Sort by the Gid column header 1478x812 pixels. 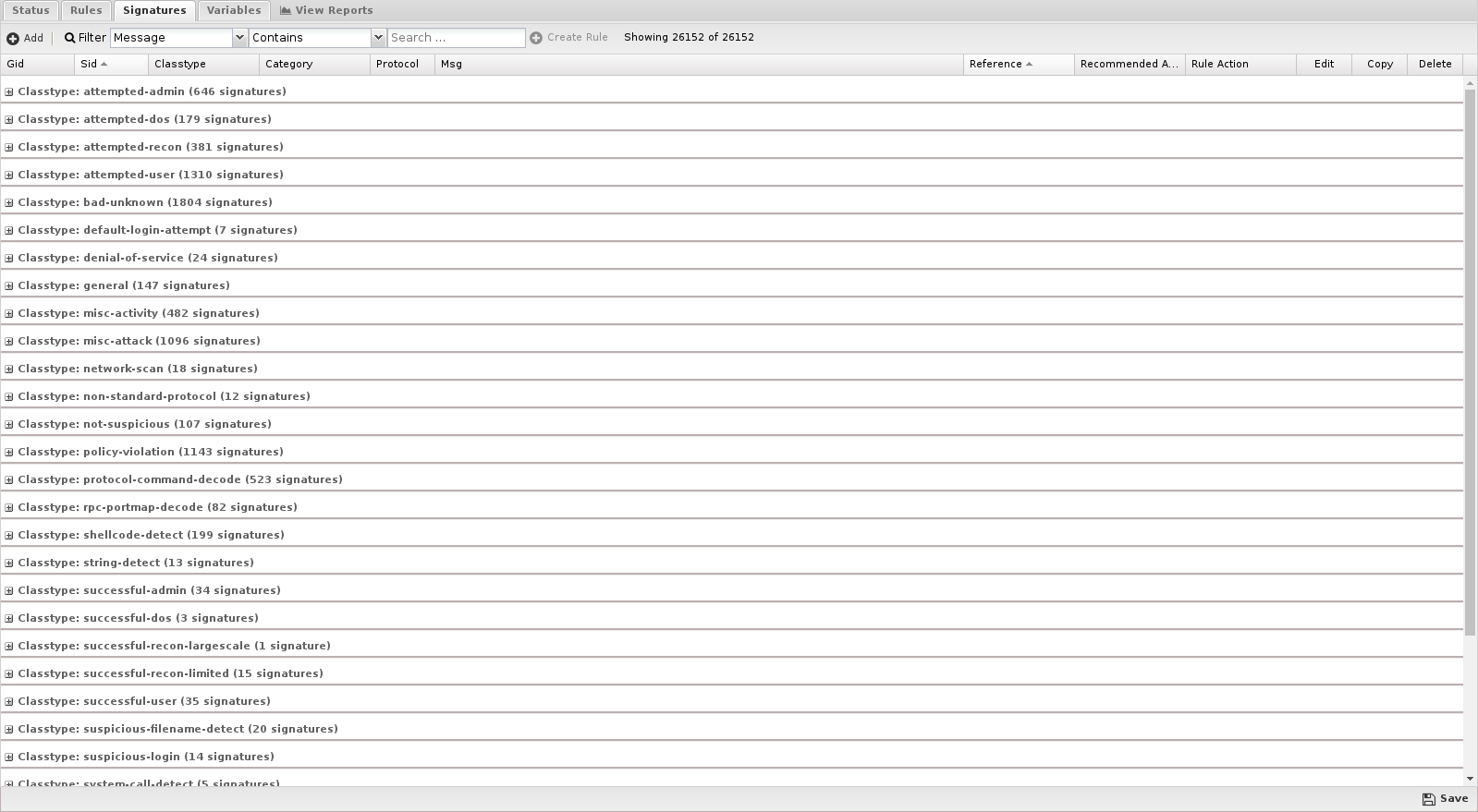(x=37, y=64)
